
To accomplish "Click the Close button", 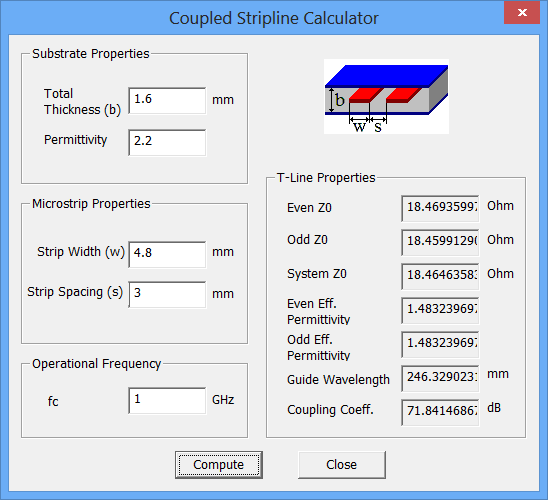I will point(342,465).
